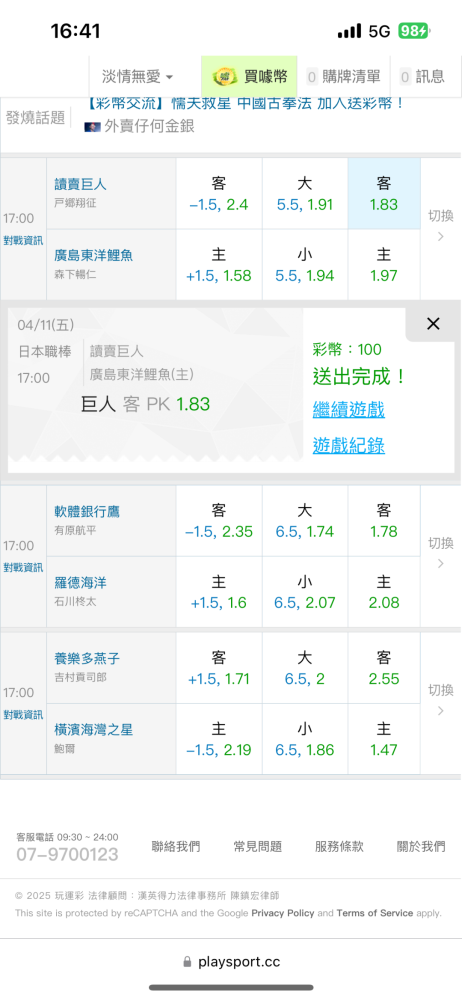The image size is (462, 1000).
Task: Expand 切換 for the Swallows game
Action: point(440,700)
